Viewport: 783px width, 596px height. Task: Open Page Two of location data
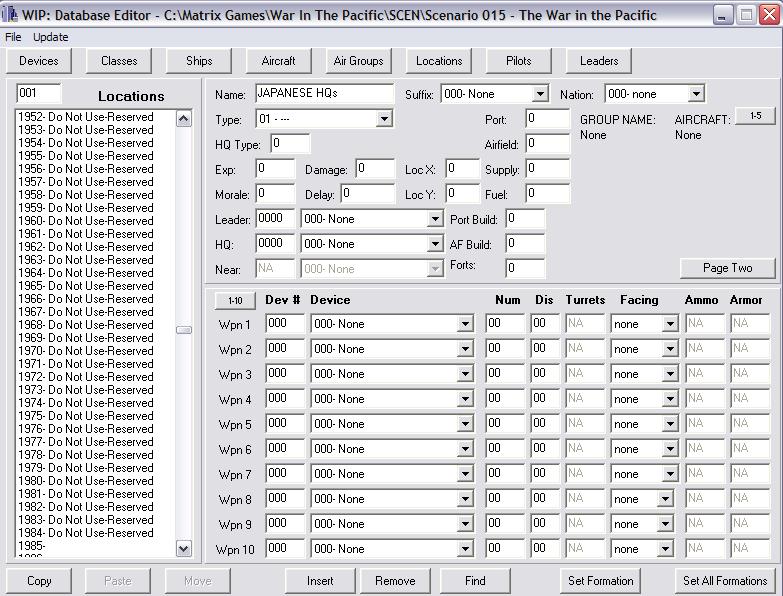tap(728, 268)
